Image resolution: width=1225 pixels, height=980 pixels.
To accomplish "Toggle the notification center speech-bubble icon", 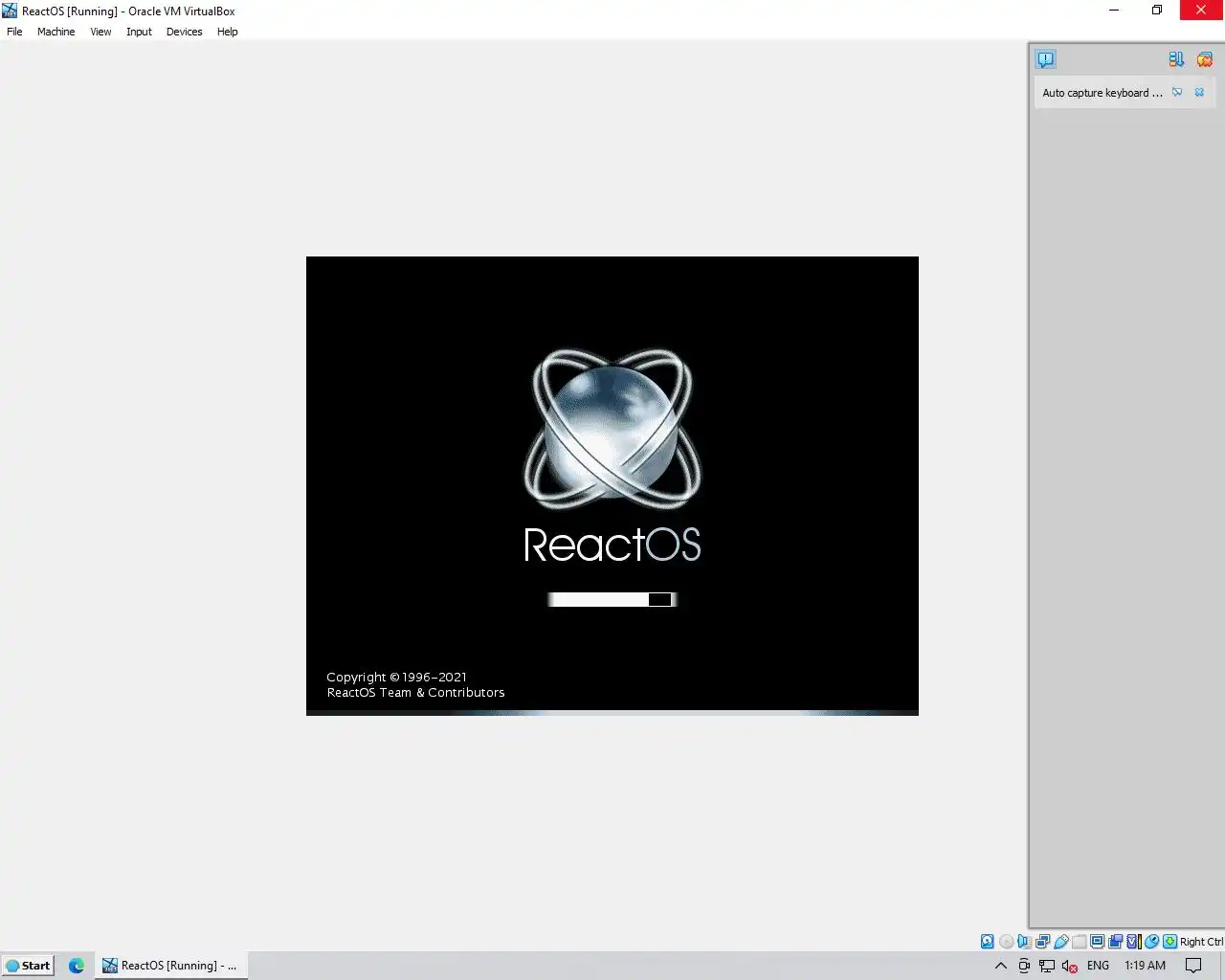I will point(1045,59).
